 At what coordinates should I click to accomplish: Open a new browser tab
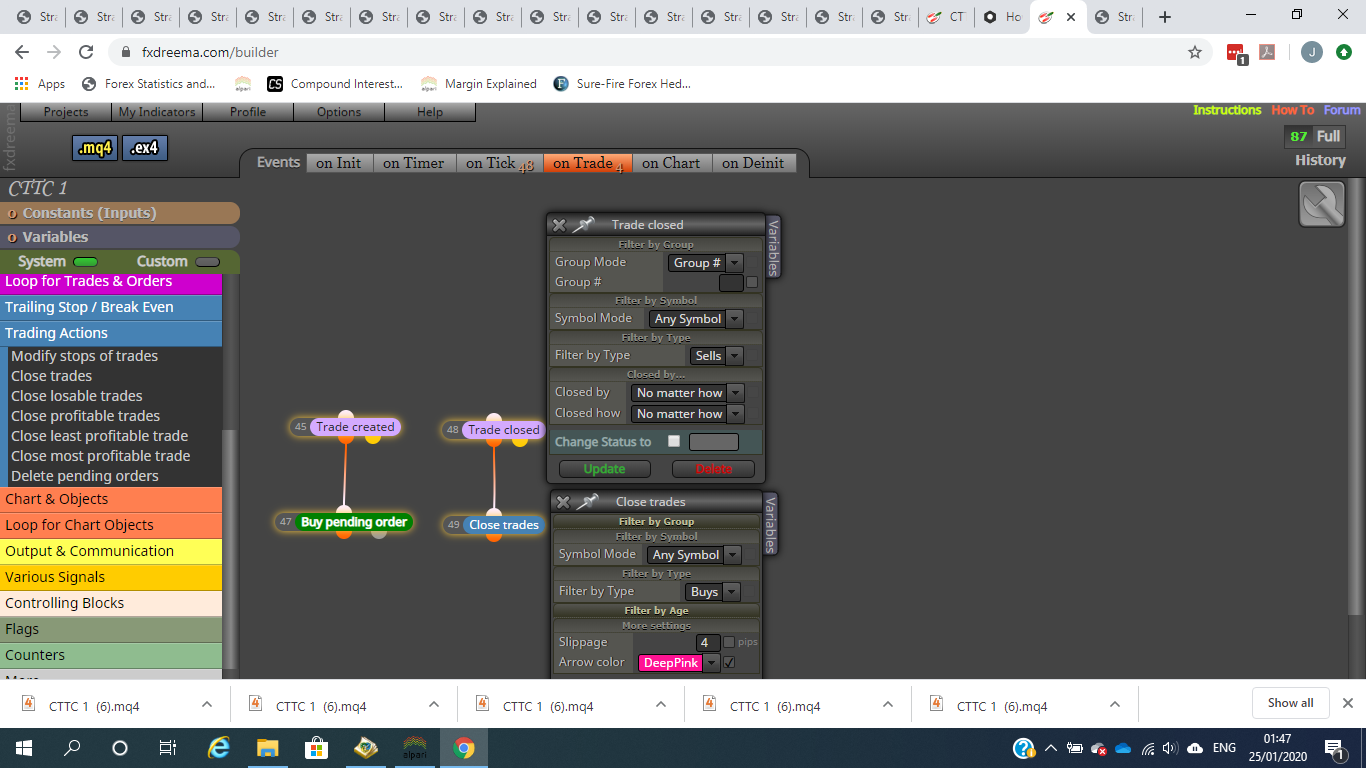[1165, 17]
